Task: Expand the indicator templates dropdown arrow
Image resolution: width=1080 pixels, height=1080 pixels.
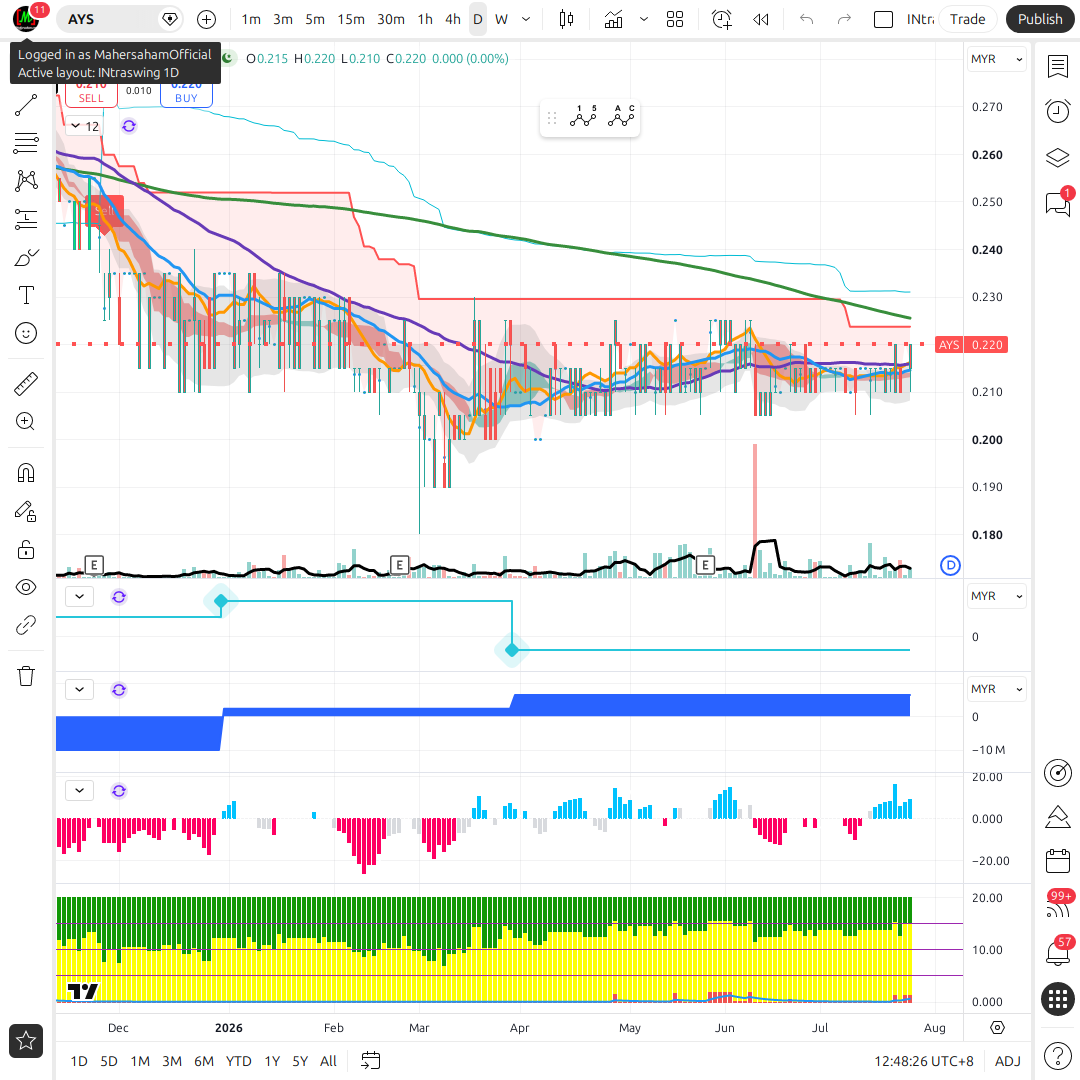Action: click(x=644, y=19)
